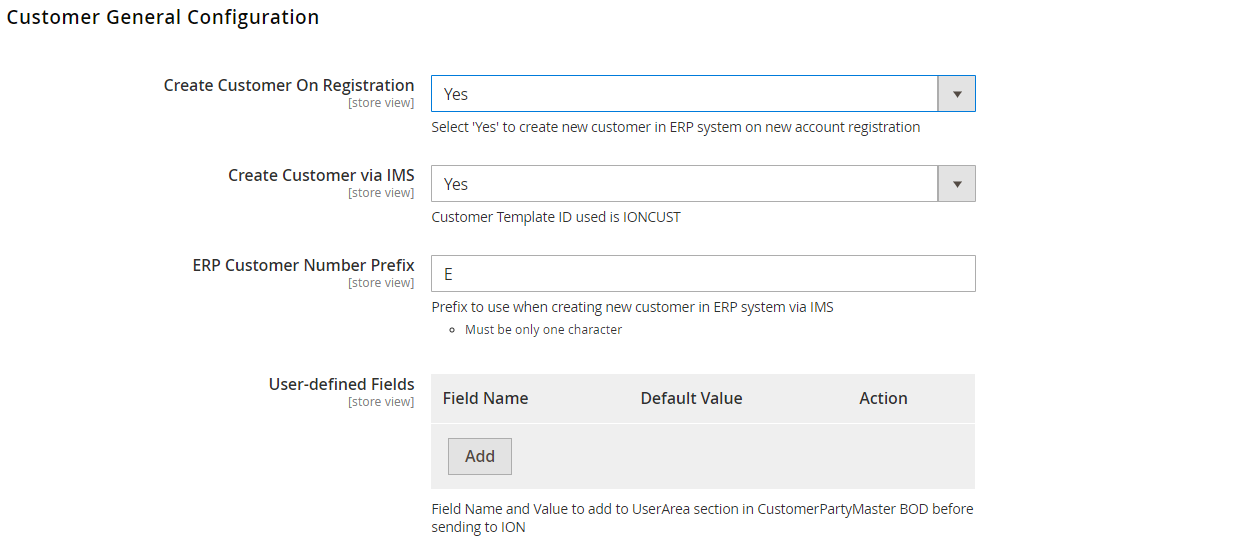1246x549 pixels.
Task: Click store view scope under ERP Customer Number Prefix
Action: [381, 283]
